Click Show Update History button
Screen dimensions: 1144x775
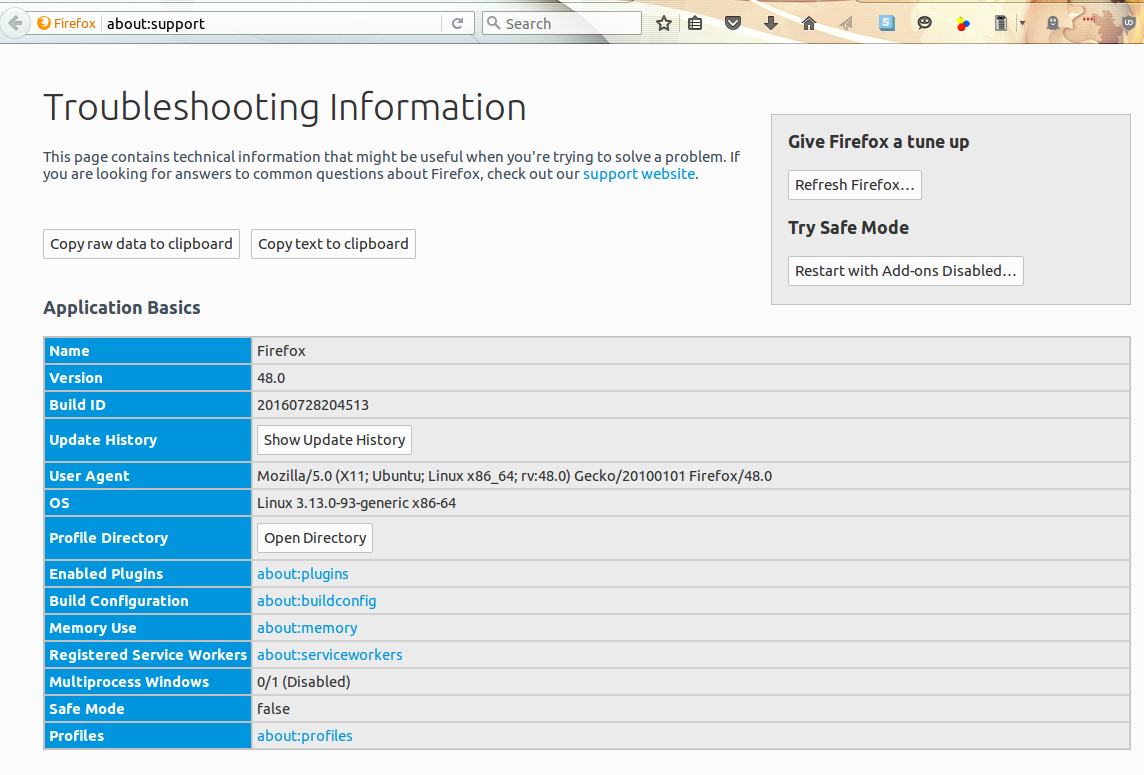point(334,440)
